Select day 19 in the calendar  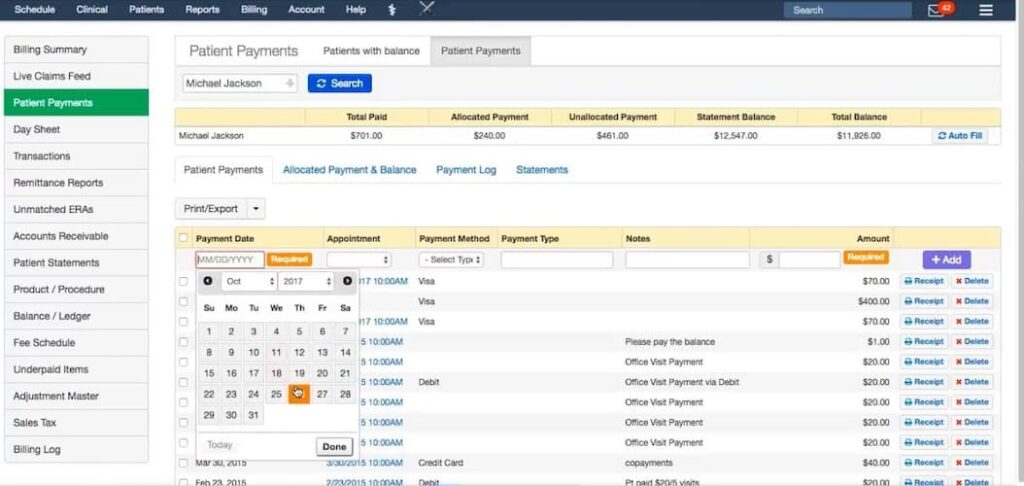click(x=299, y=373)
